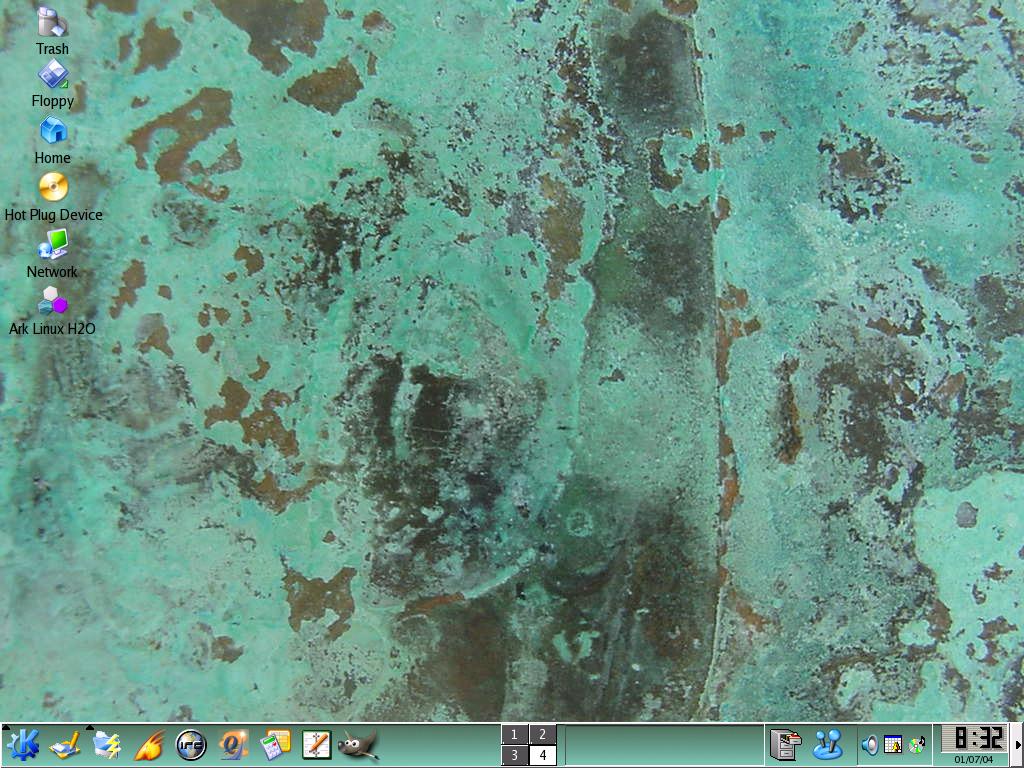Screen dimensions: 1024x768
Task: Launch the calculator spreadsheet app icon
Action: coord(275,745)
